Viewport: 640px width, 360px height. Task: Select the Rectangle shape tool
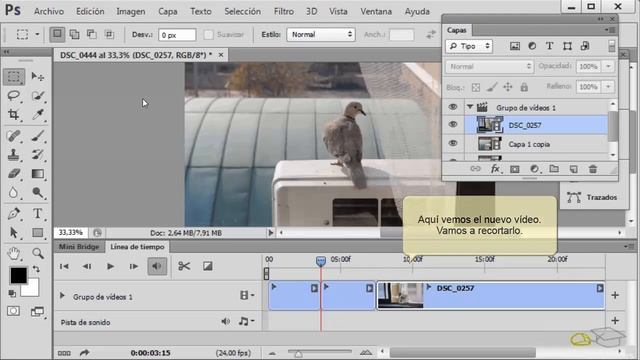38,233
